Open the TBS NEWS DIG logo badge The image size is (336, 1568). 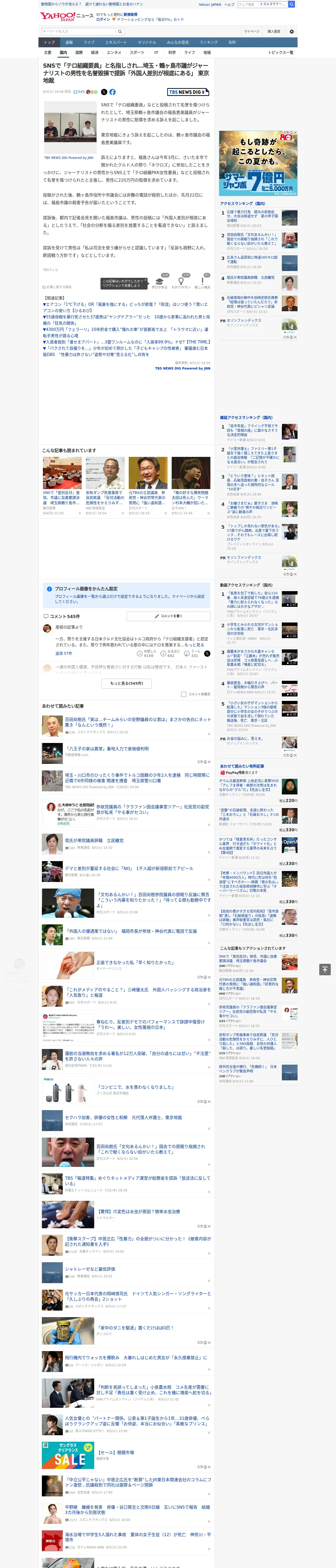[188, 92]
